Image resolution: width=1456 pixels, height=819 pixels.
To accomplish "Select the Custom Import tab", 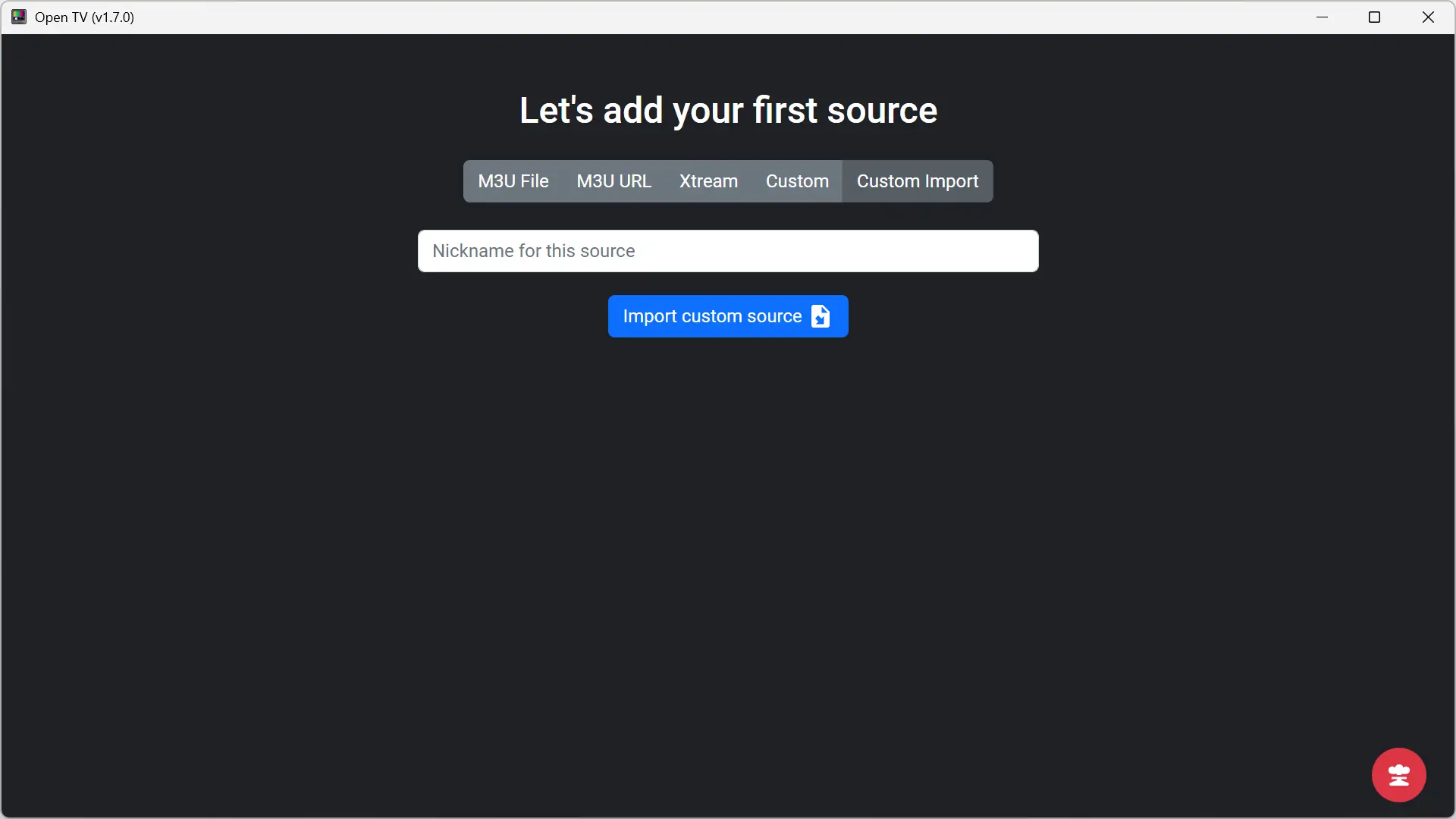I will click(x=918, y=181).
